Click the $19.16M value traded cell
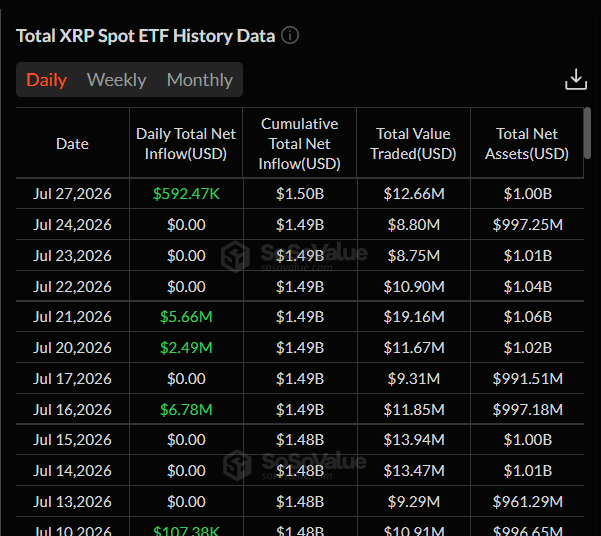This screenshot has width=601, height=536. 414,317
